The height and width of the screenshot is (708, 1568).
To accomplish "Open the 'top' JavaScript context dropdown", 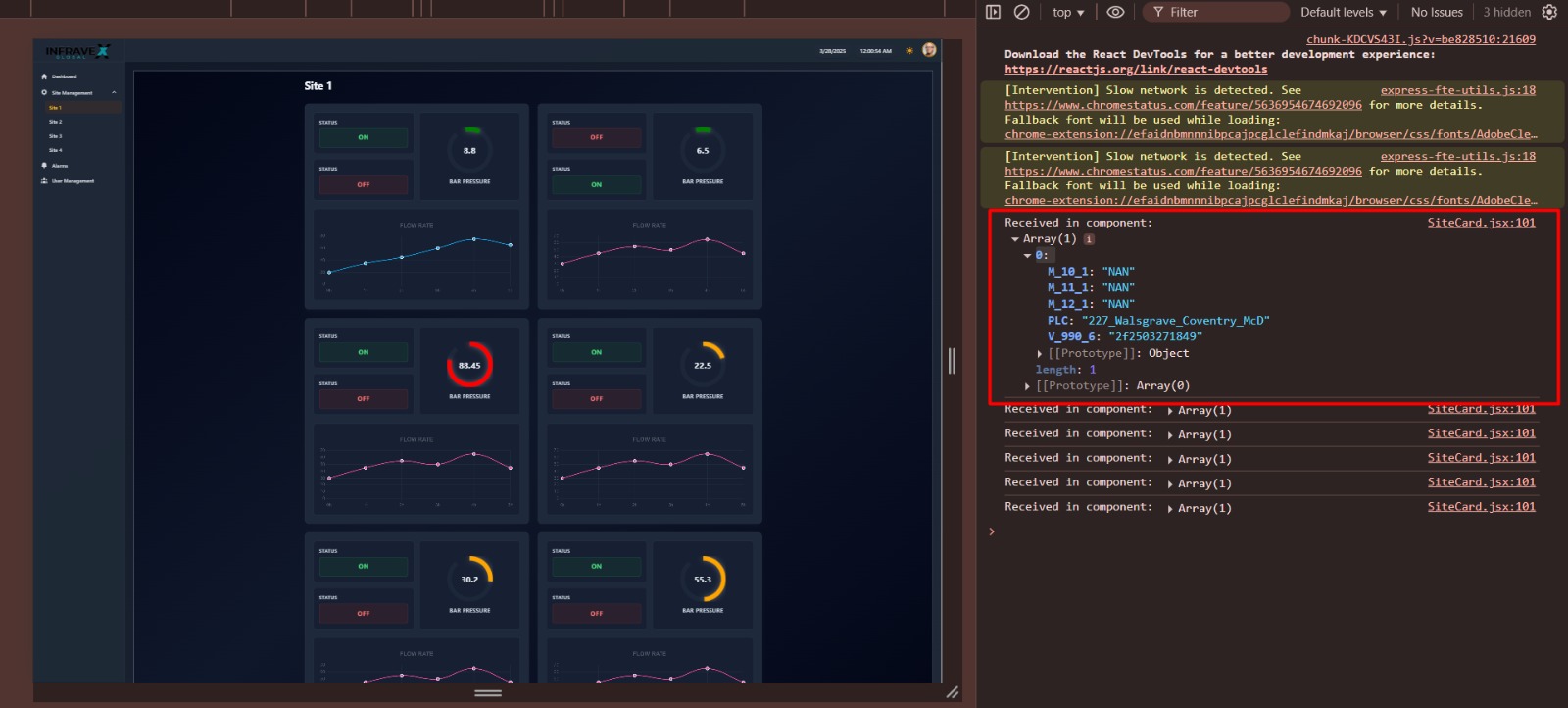I will click(1068, 12).
